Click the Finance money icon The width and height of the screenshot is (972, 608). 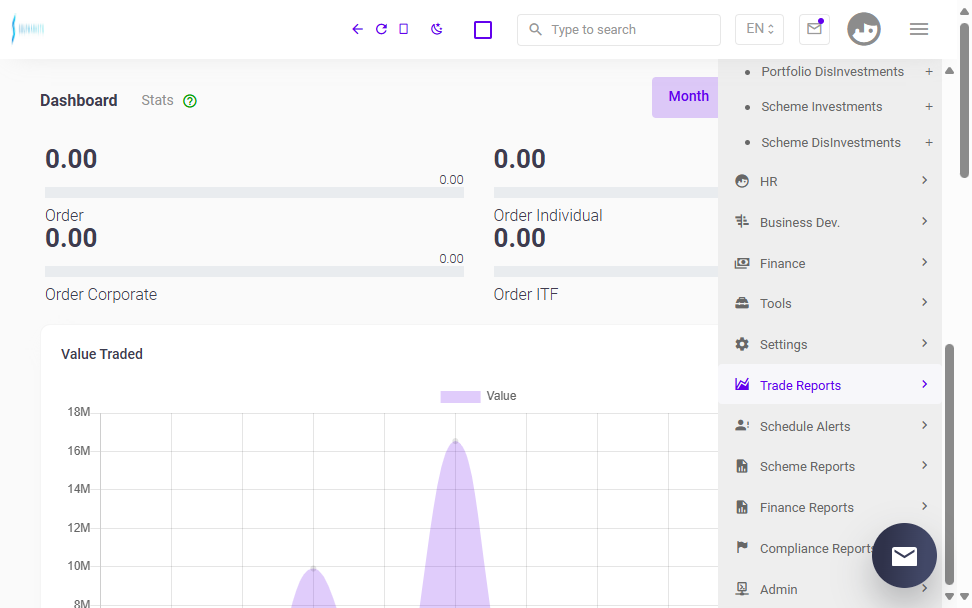742,263
